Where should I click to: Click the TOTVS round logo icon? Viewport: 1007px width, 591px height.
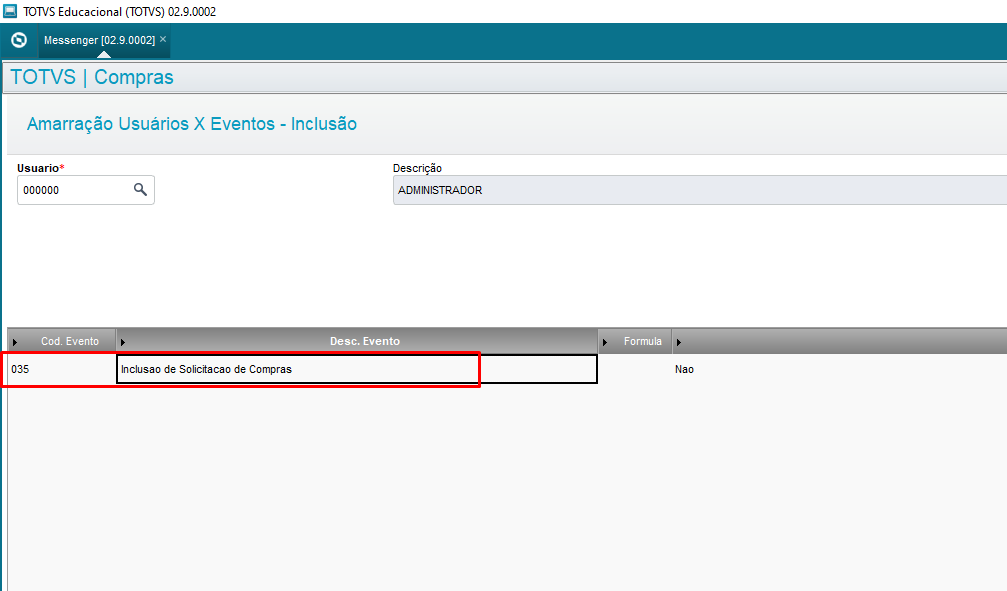point(19,40)
